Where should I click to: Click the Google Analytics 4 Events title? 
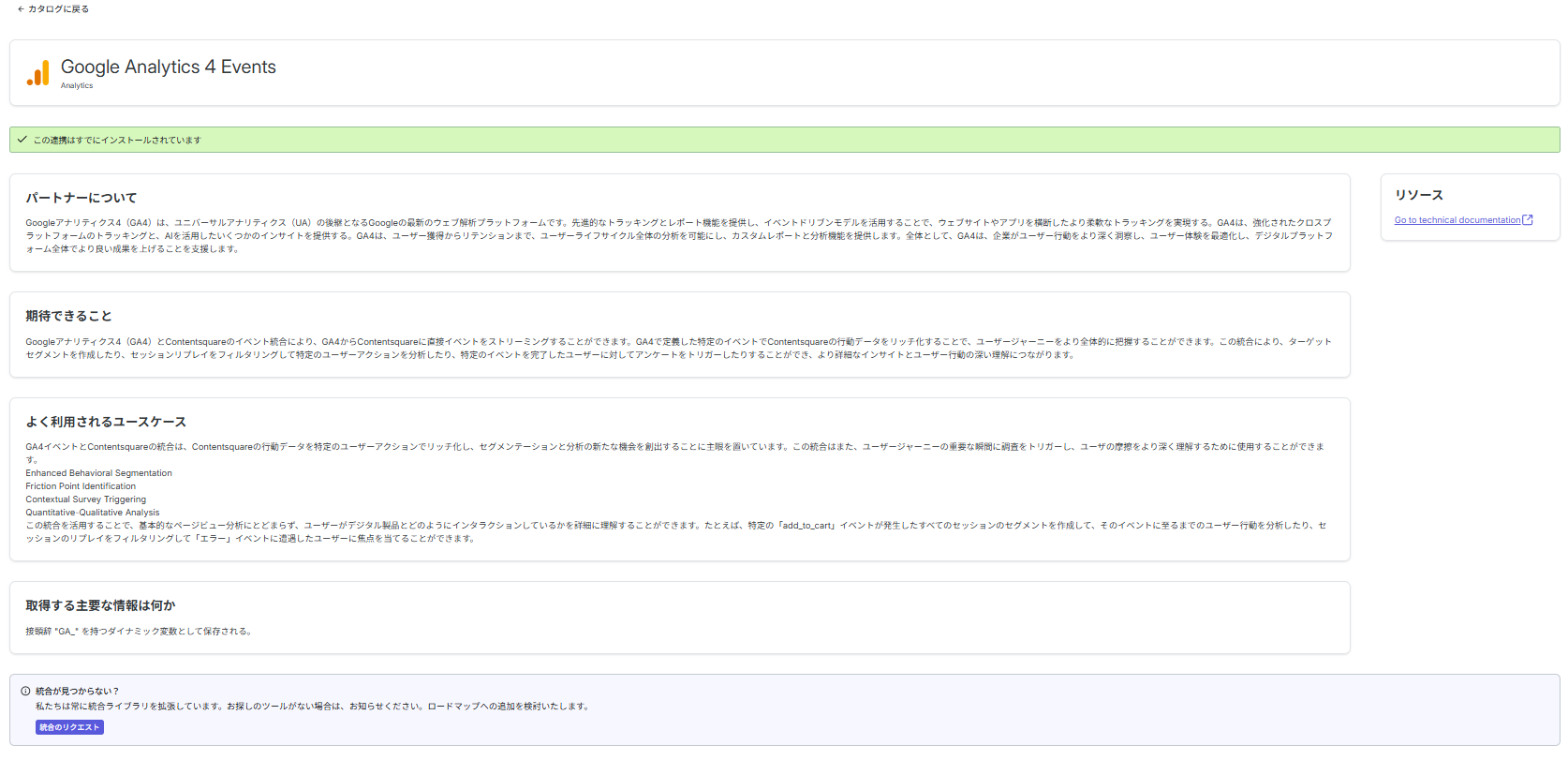pos(169,67)
